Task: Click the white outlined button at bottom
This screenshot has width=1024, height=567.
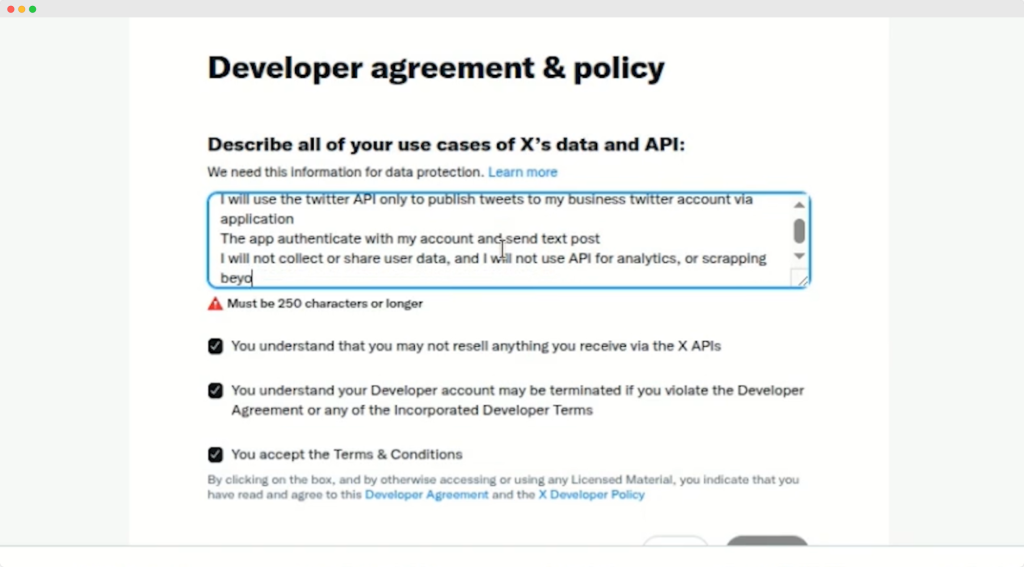Action: click(x=675, y=543)
